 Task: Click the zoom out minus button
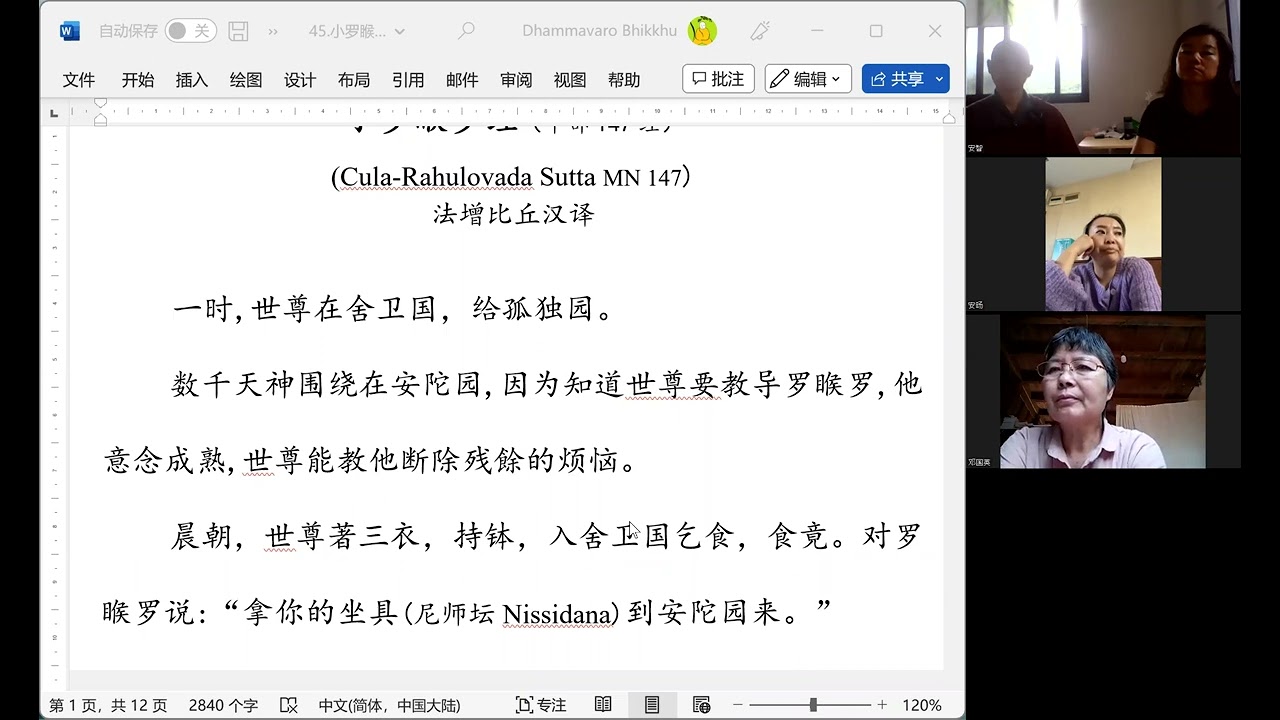coord(738,705)
